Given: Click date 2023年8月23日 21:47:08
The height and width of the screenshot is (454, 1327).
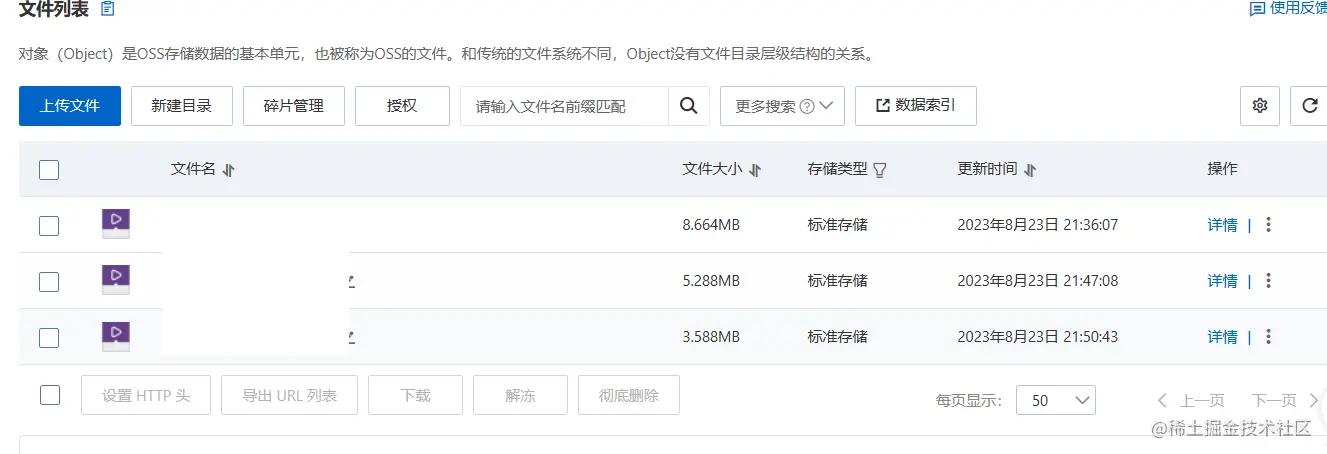Looking at the screenshot, I should (1037, 281).
